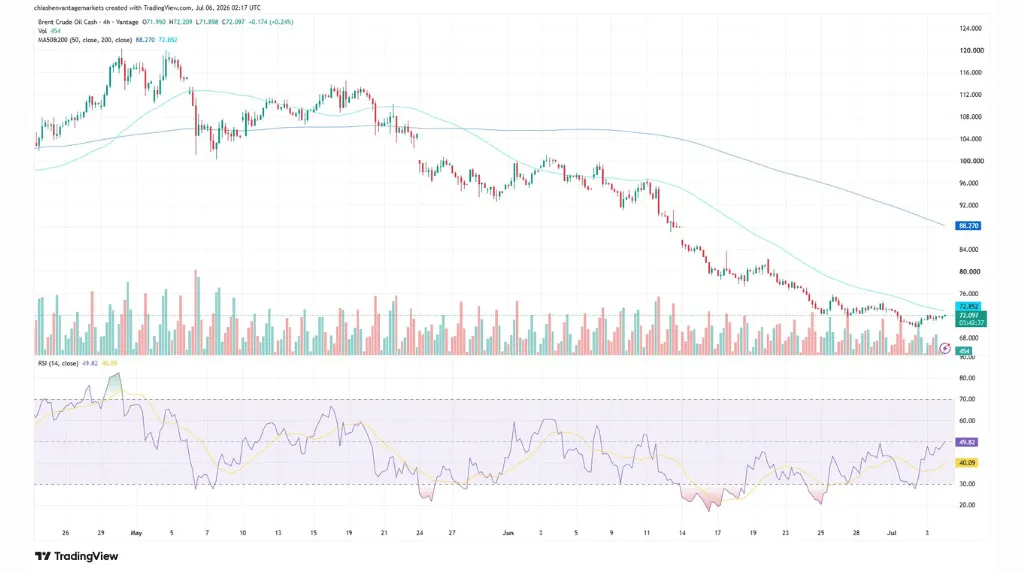
Task: Click the 88.270 value in MA legend
Action: tap(145, 40)
